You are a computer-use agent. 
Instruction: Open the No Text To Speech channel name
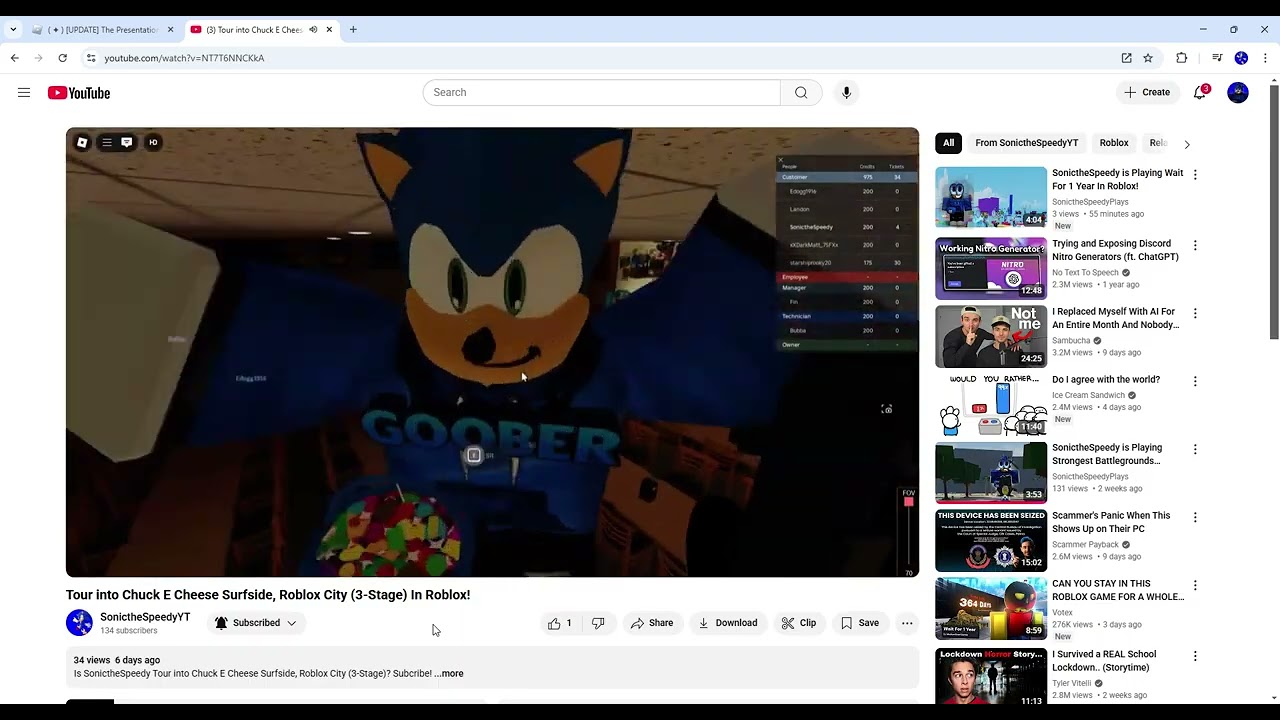tap(1085, 273)
